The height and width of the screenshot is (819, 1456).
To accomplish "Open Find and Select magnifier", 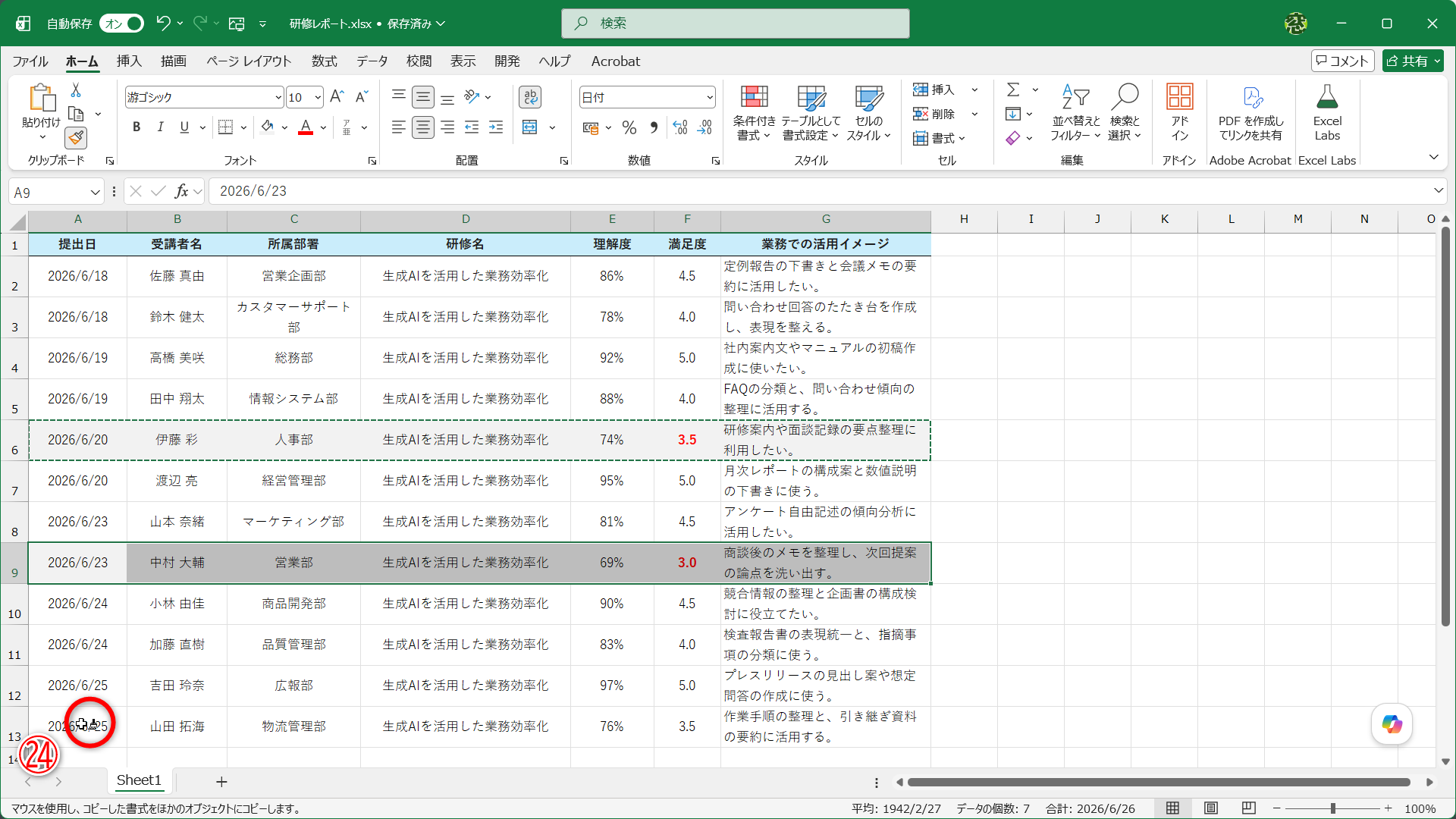I will coord(1125,112).
